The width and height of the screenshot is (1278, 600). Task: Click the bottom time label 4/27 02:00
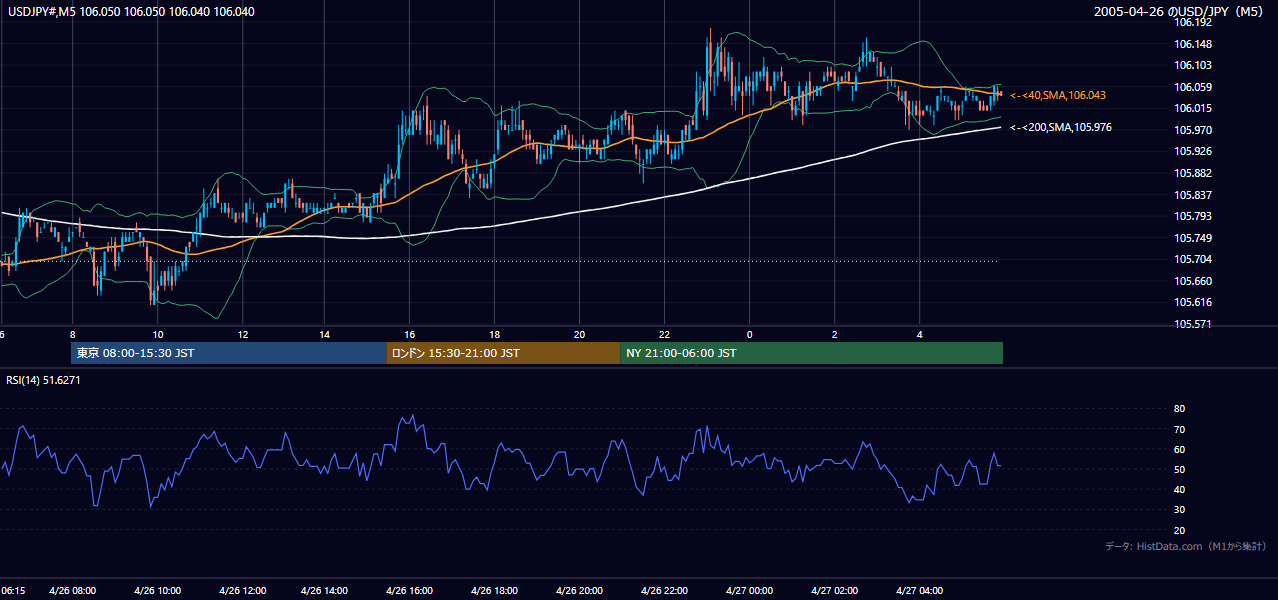coord(832,591)
